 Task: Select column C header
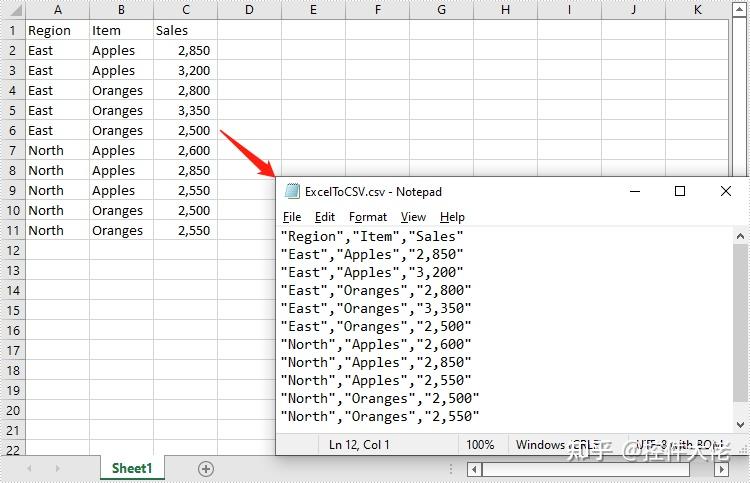pos(186,10)
